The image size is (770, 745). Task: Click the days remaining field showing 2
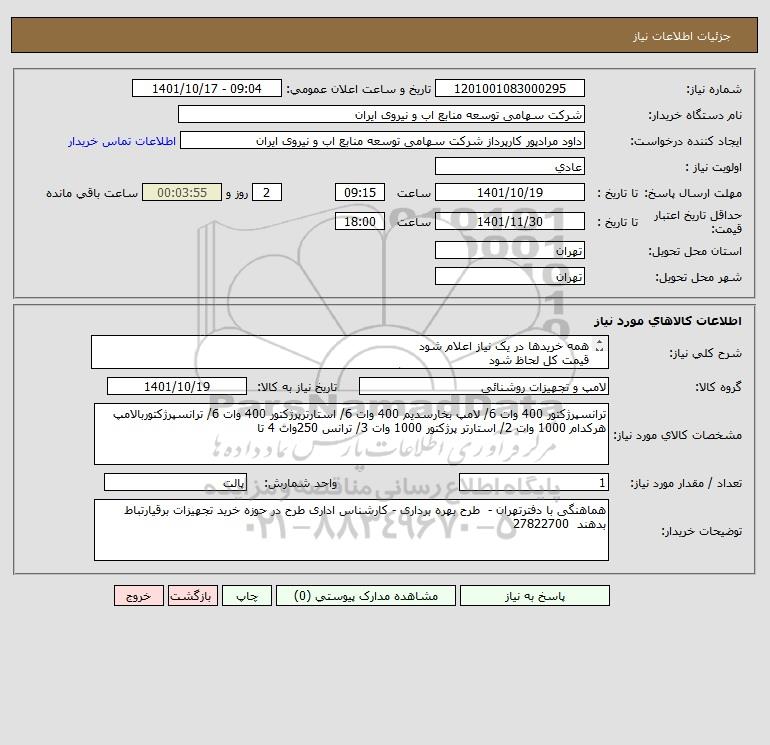(x=267, y=193)
